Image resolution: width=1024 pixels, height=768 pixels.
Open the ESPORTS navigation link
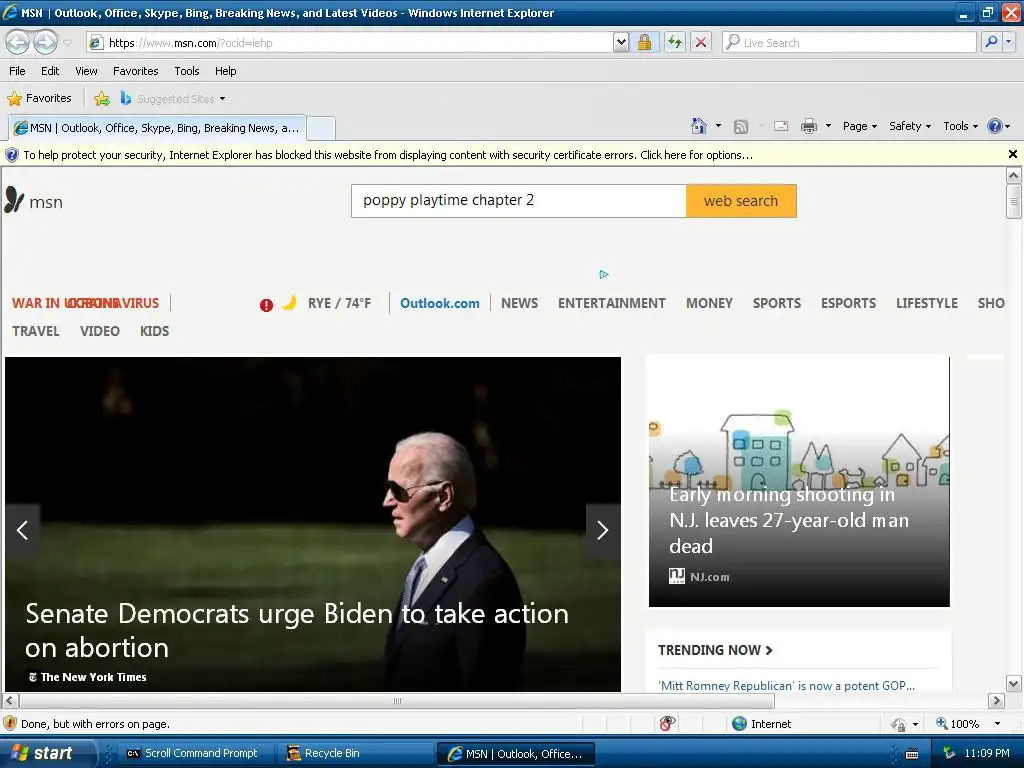pyautogui.click(x=848, y=303)
